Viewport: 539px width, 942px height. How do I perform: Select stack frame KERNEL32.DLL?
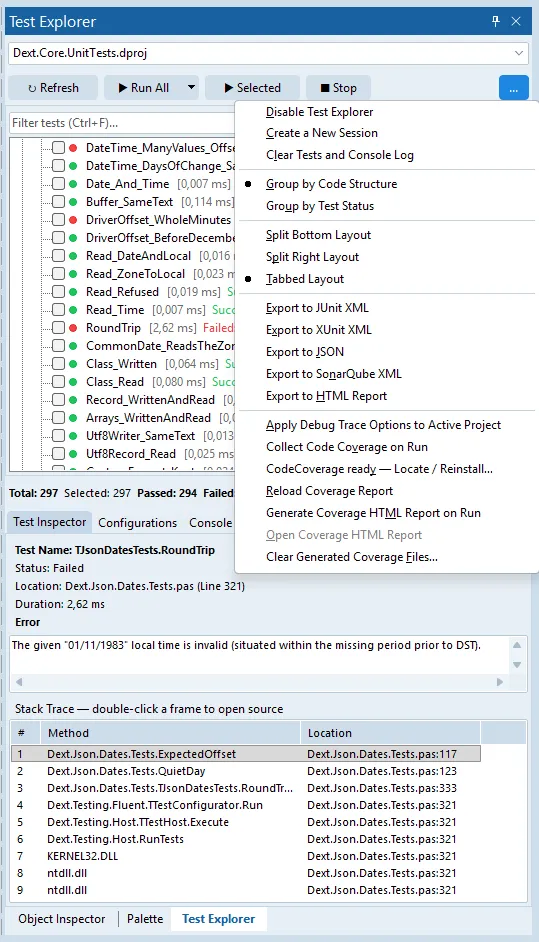[x=246, y=856]
